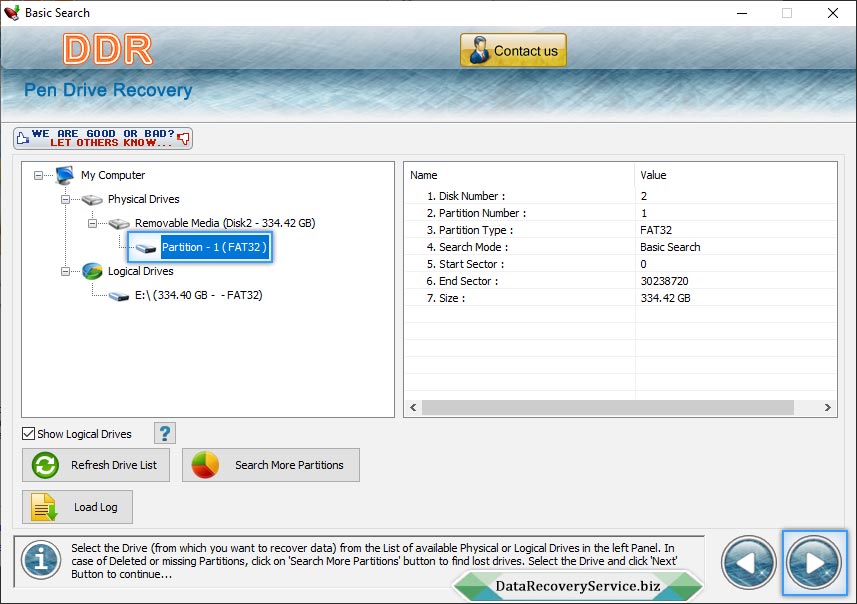Click the Search More Partitions button
This screenshot has height=604, width=857.
pos(271,465)
